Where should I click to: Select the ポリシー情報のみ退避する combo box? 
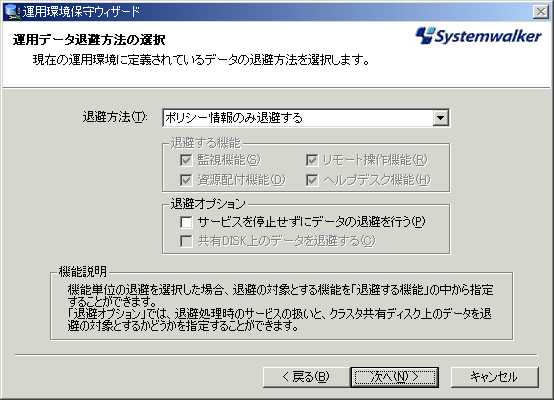pyautogui.click(x=306, y=118)
